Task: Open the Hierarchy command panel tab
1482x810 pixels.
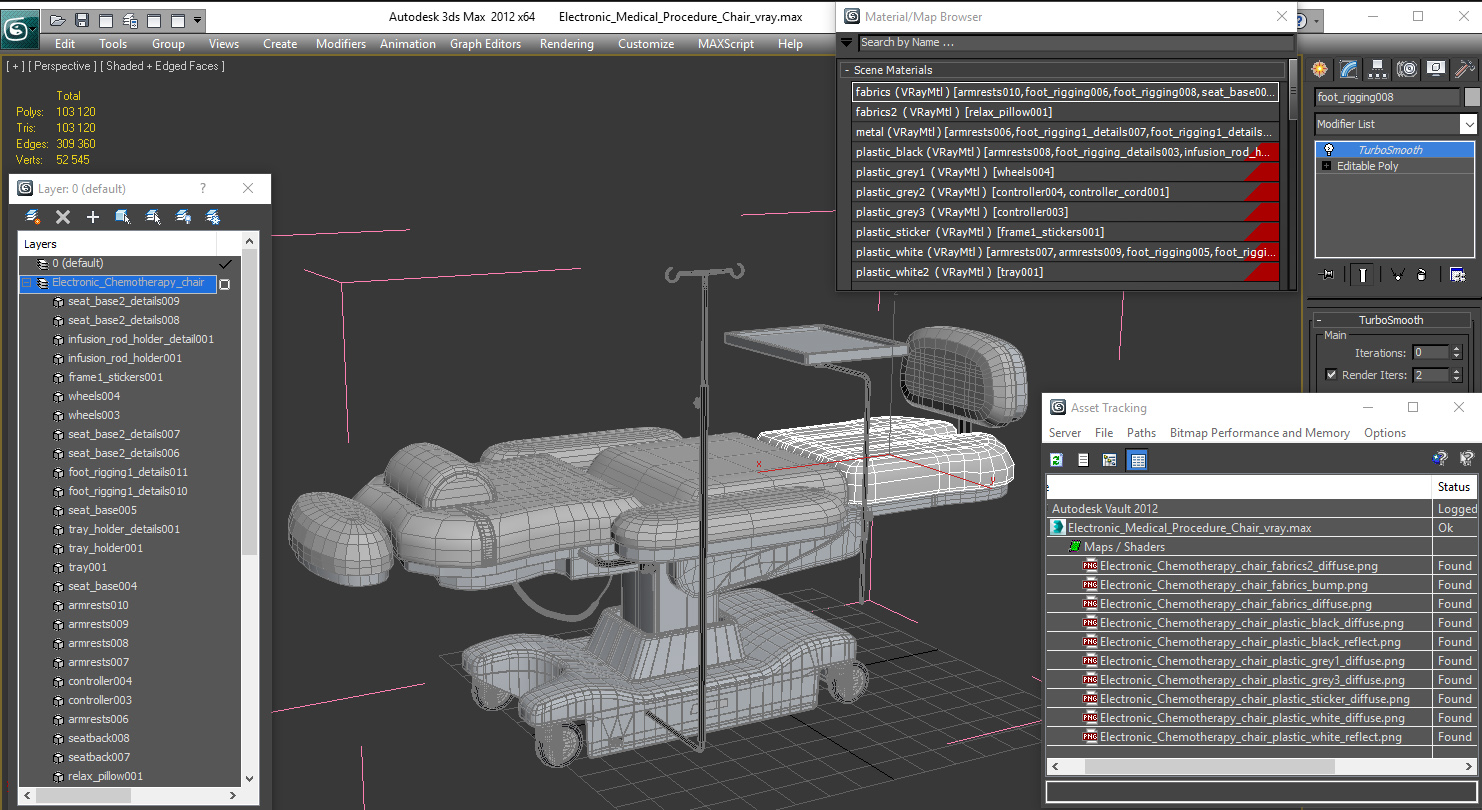Action: tap(1378, 69)
